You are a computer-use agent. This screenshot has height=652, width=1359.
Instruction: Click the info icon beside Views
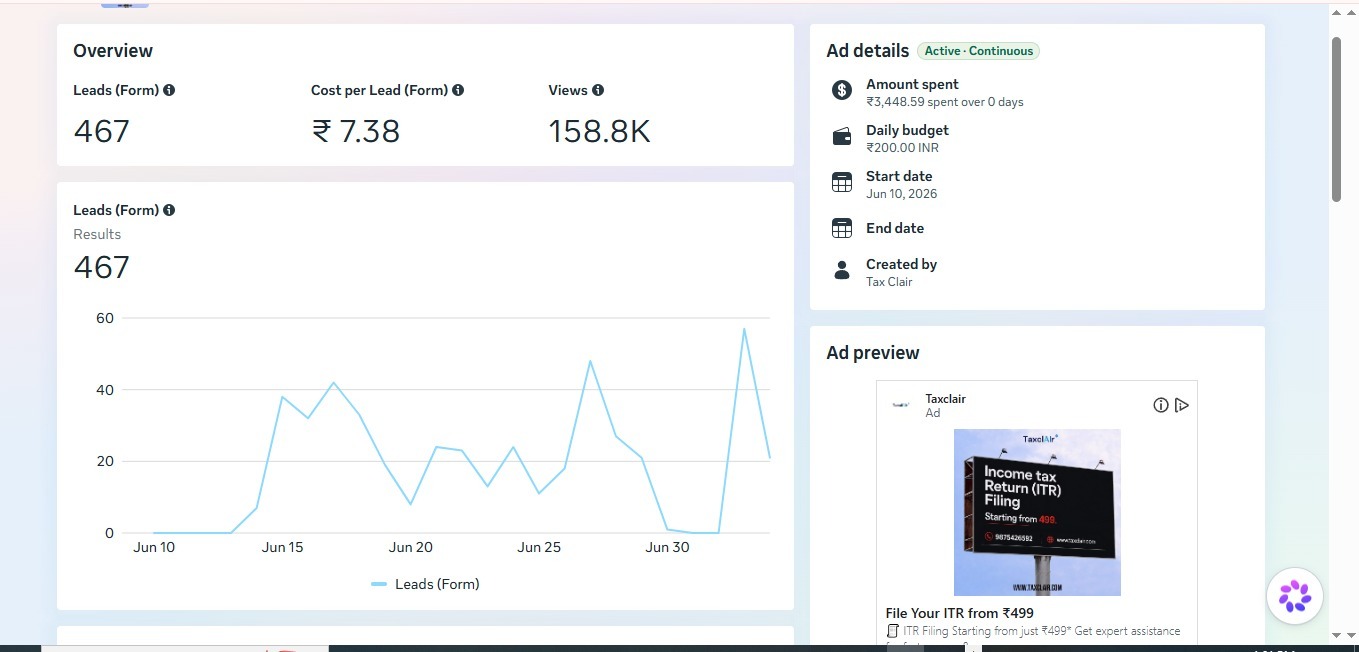click(598, 90)
